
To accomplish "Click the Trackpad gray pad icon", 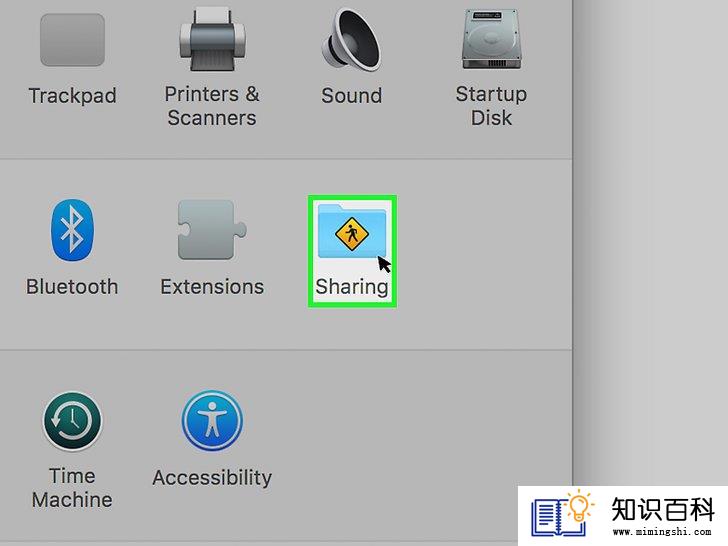I will 72,40.
